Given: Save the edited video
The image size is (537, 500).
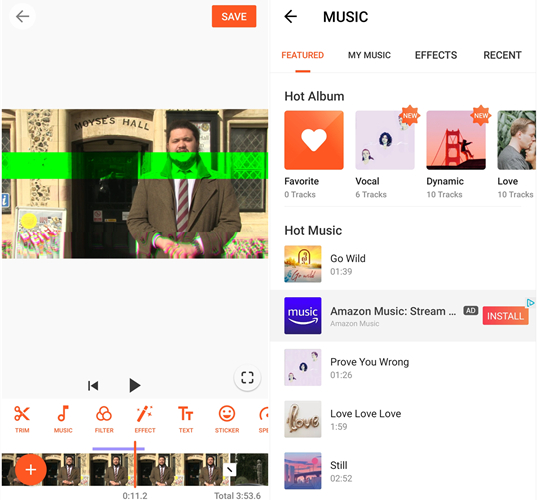Looking at the screenshot, I should (x=234, y=16).
